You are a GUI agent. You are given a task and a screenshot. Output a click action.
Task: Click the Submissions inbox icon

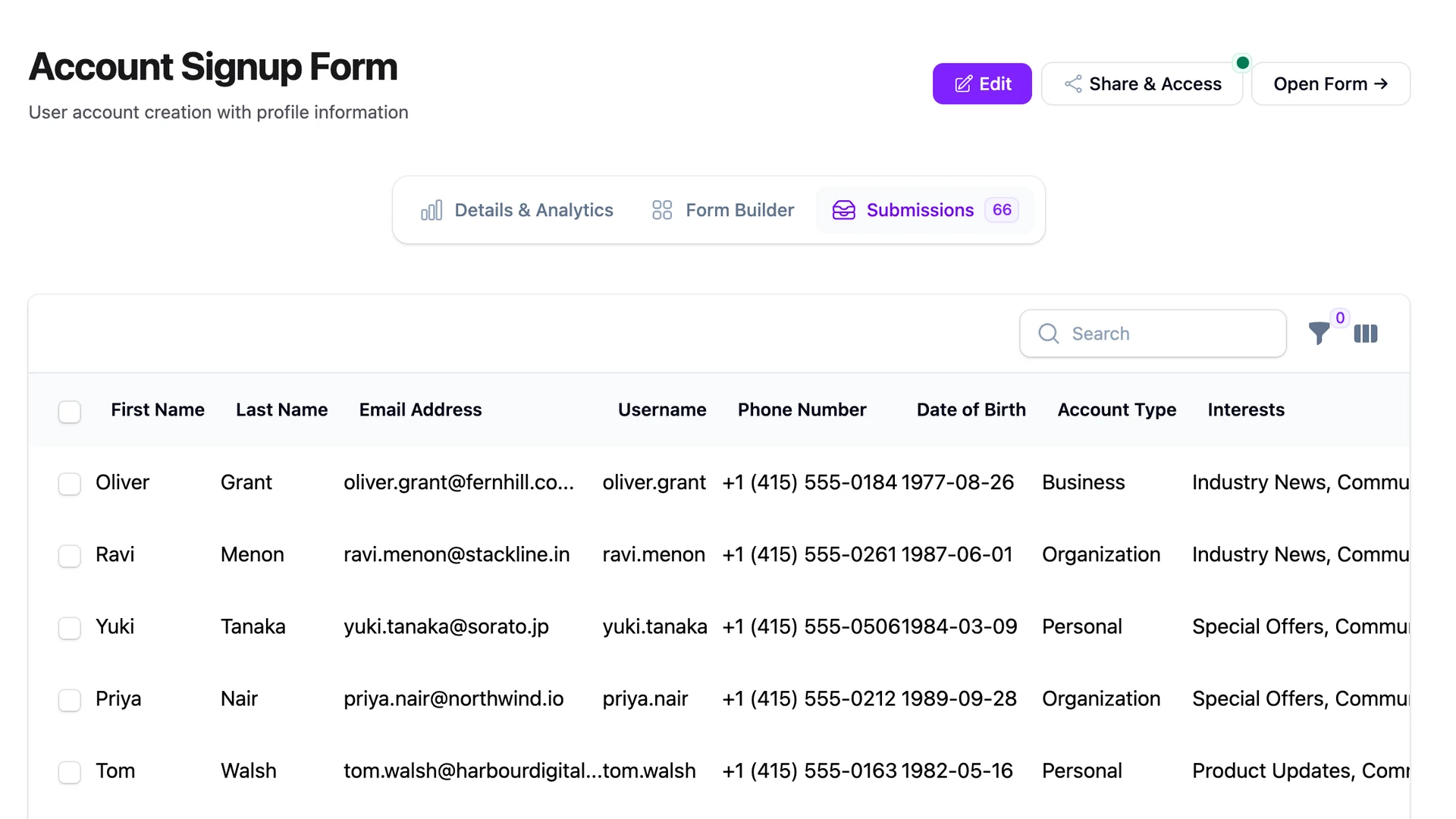pos(843,210)
